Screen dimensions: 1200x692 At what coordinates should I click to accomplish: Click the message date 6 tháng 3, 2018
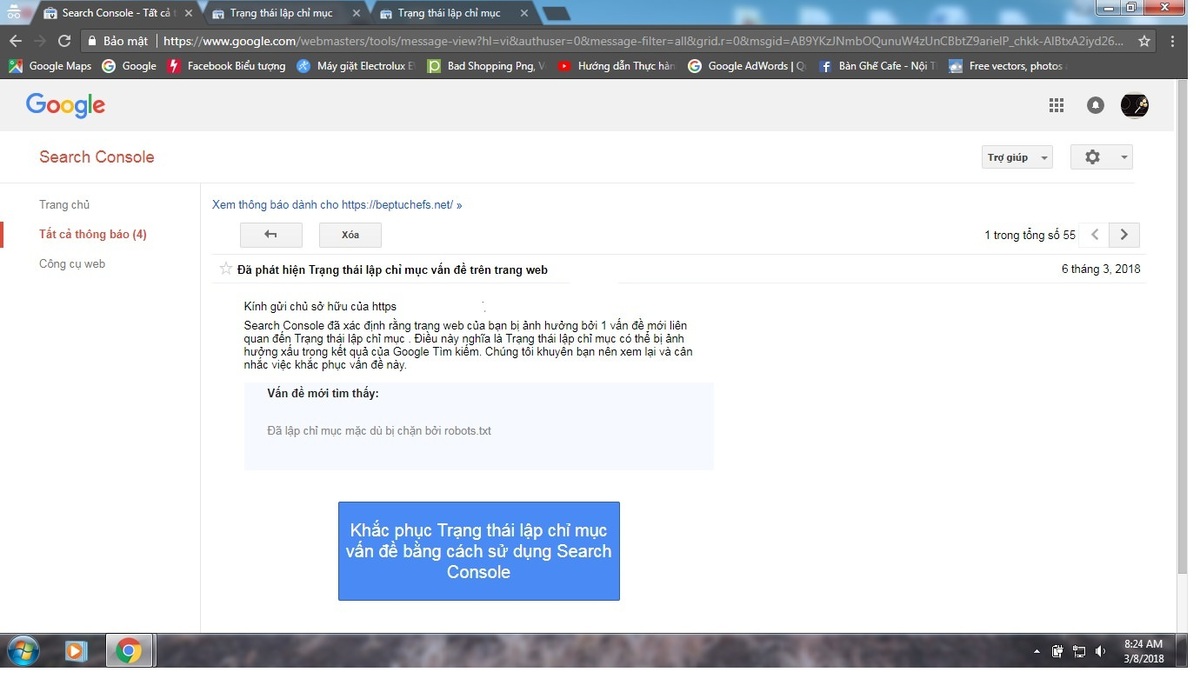[1101, 269]
